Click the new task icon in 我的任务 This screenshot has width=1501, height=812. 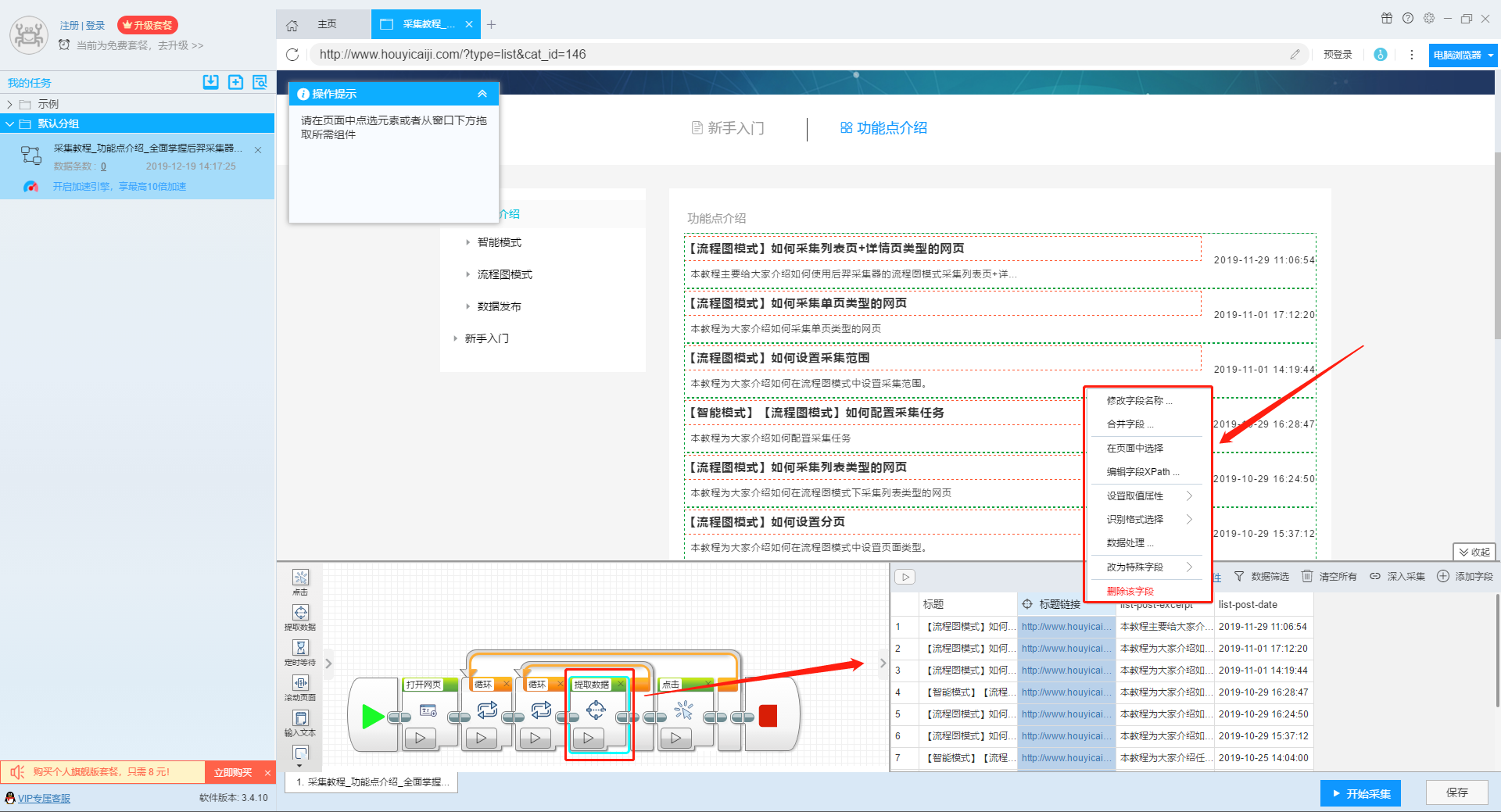(235, 82)
